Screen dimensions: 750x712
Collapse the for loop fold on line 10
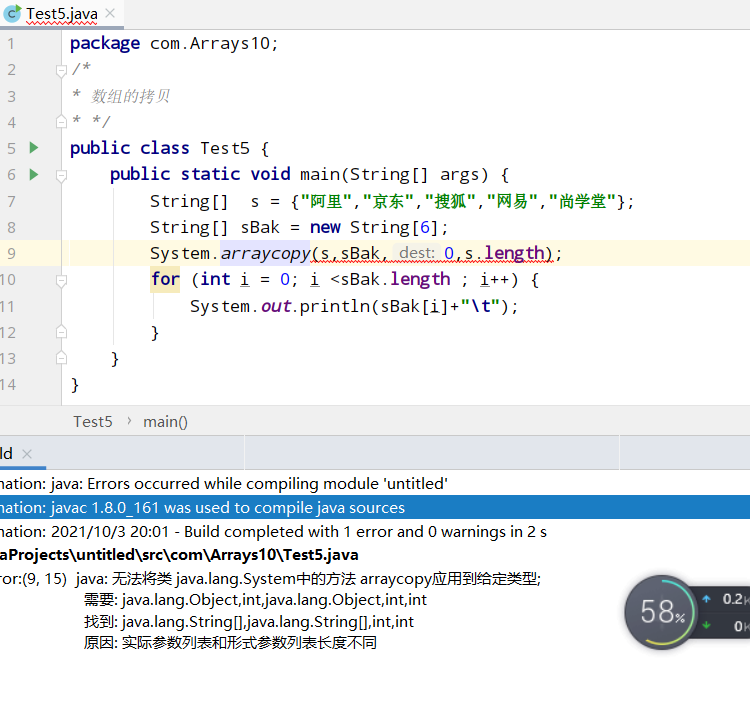pyautogui.click(x=61, y=281)
